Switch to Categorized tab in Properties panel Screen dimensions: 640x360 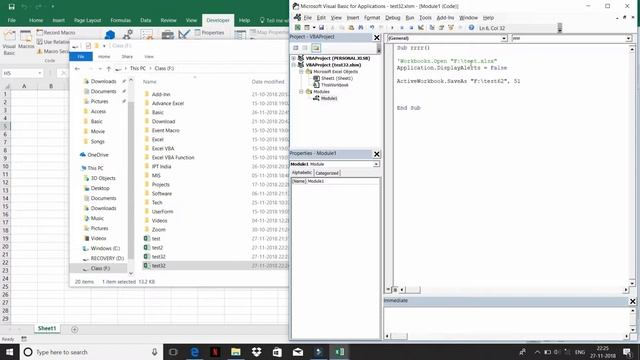pos(327,173)
